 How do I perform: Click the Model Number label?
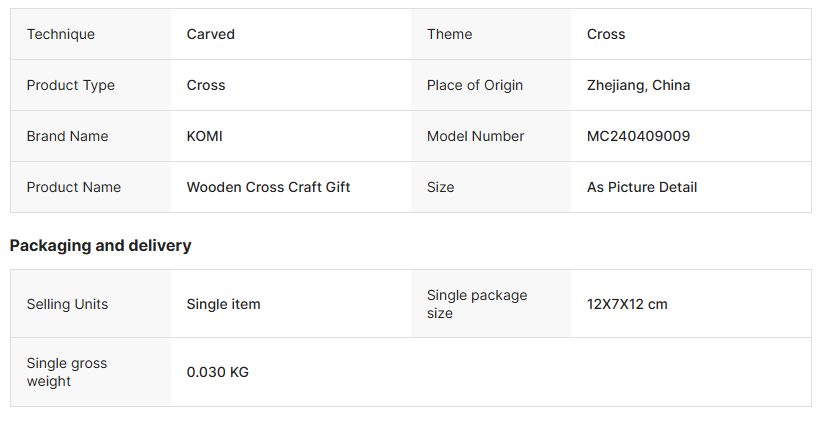[475, 136]
